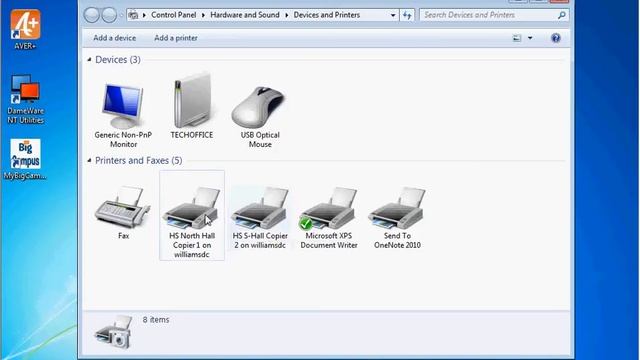Click the change view icon

pyautogui.click(x=517, y=38)
